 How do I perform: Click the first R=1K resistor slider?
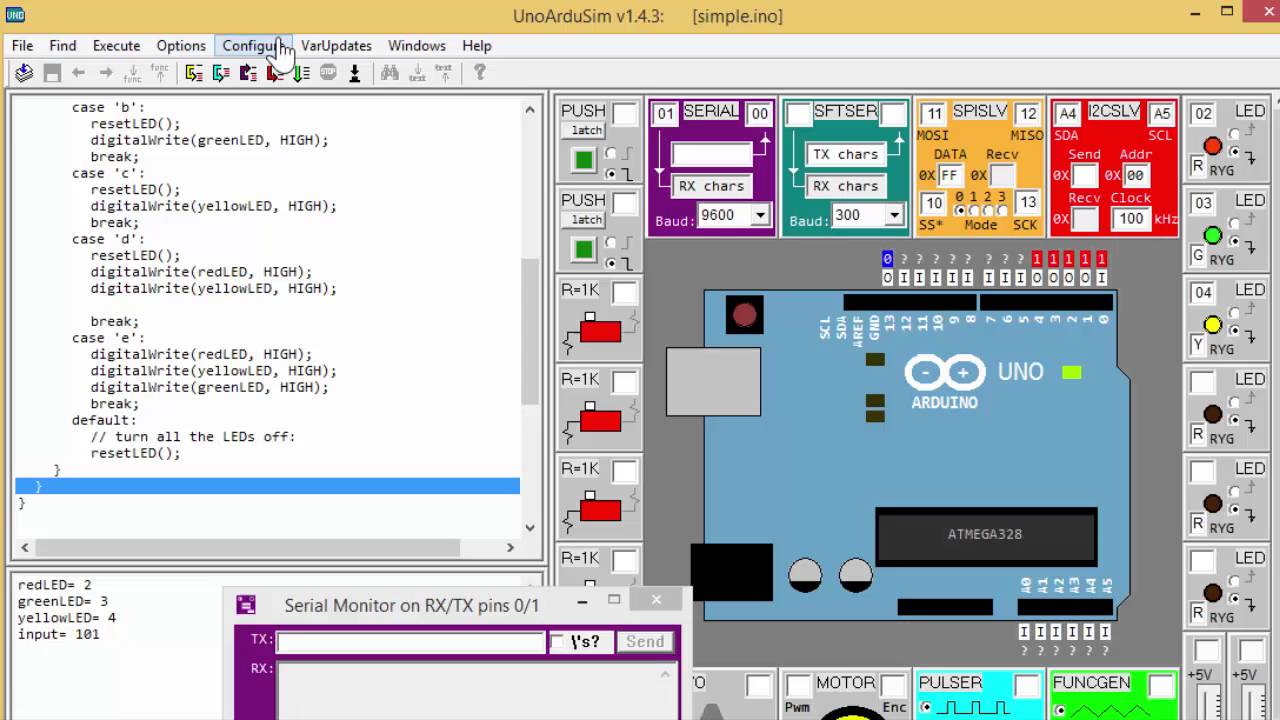(600, 331)
